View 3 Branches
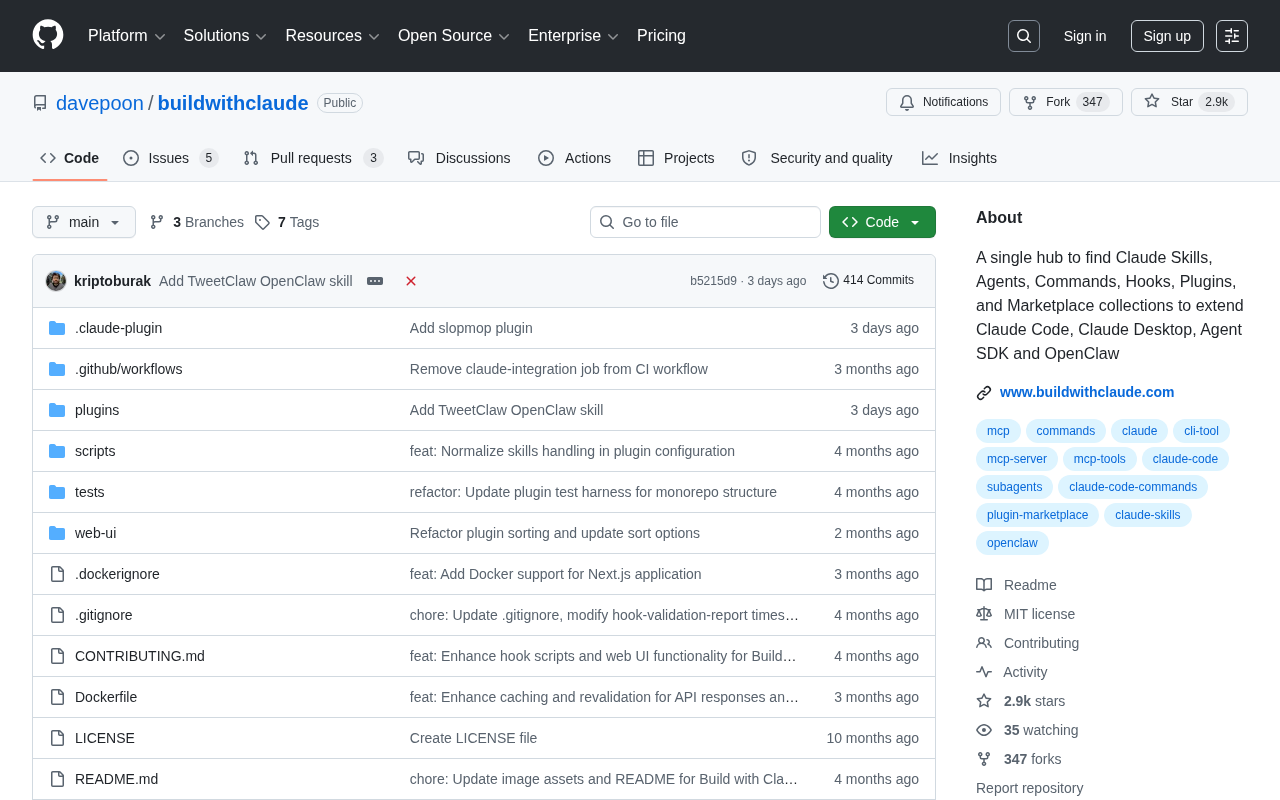The image size is (1280, 800). pos(197,222)
